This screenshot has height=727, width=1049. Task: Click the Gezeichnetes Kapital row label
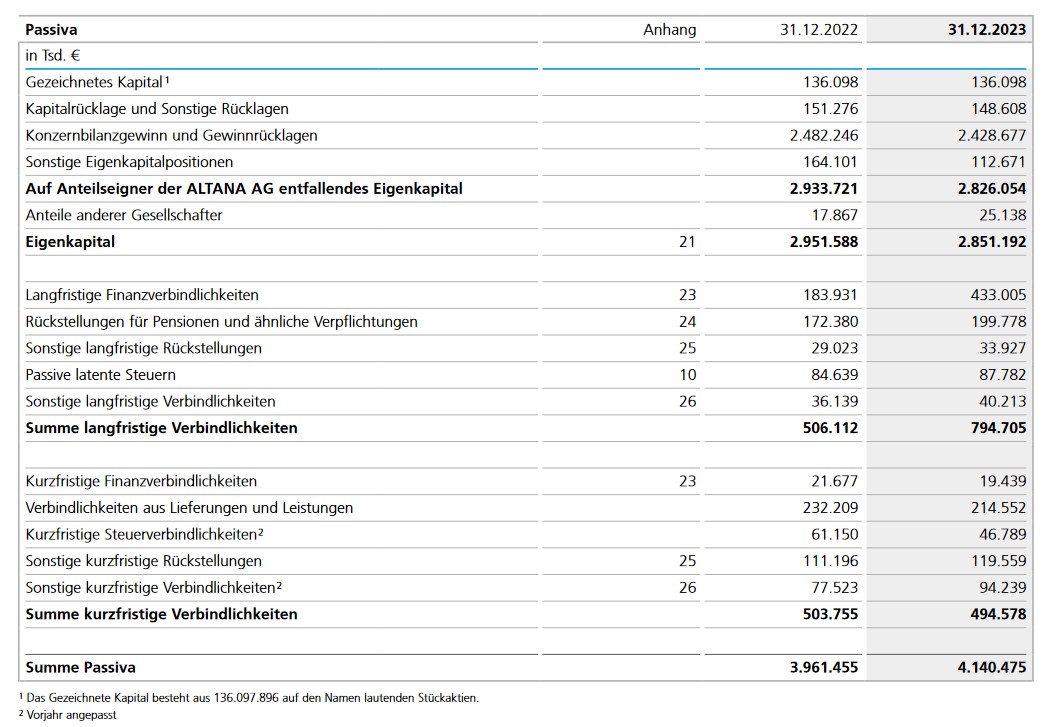pos(96,82)
